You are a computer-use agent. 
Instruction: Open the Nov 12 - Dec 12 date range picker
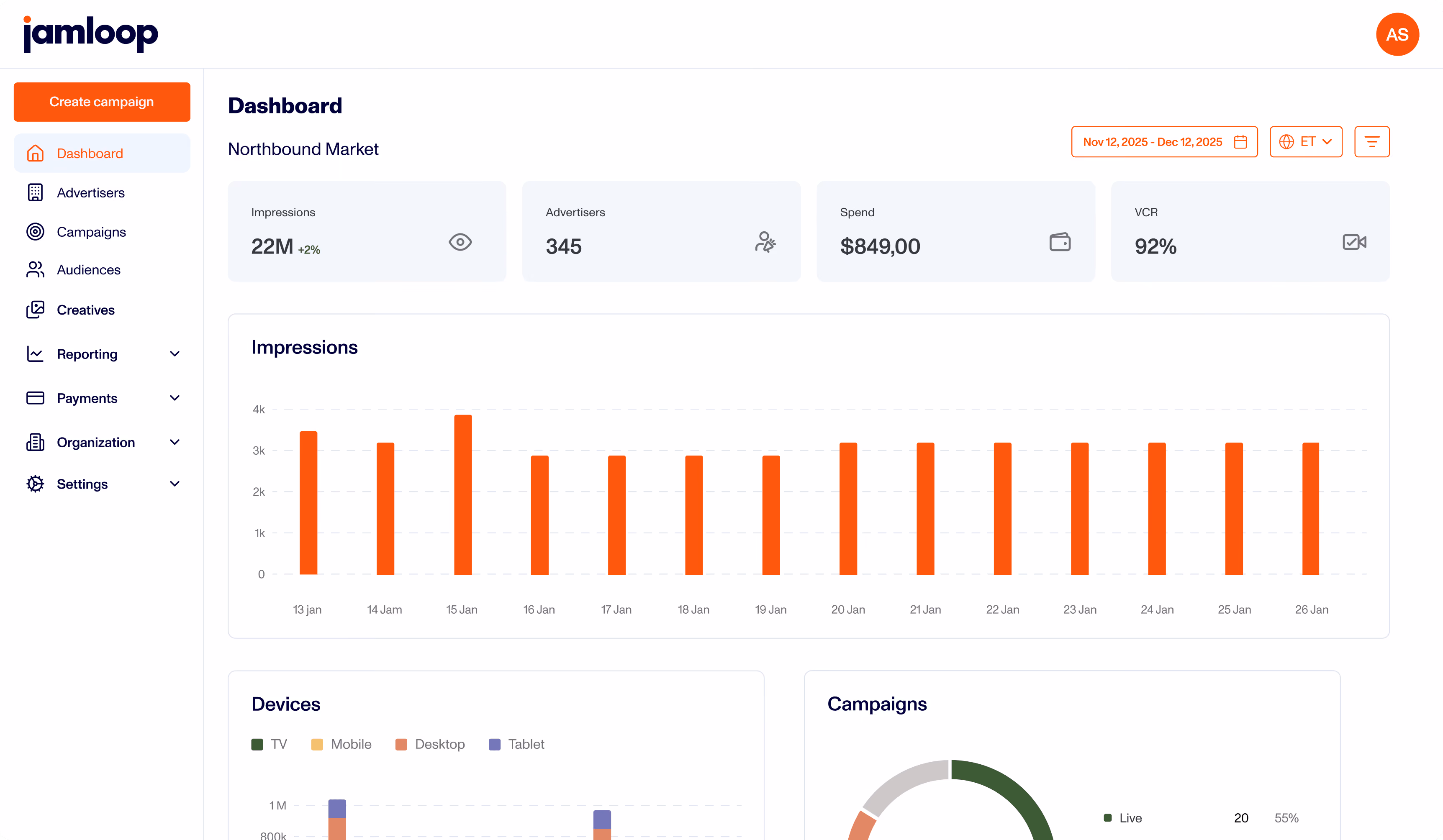[x=1164, y=142]
